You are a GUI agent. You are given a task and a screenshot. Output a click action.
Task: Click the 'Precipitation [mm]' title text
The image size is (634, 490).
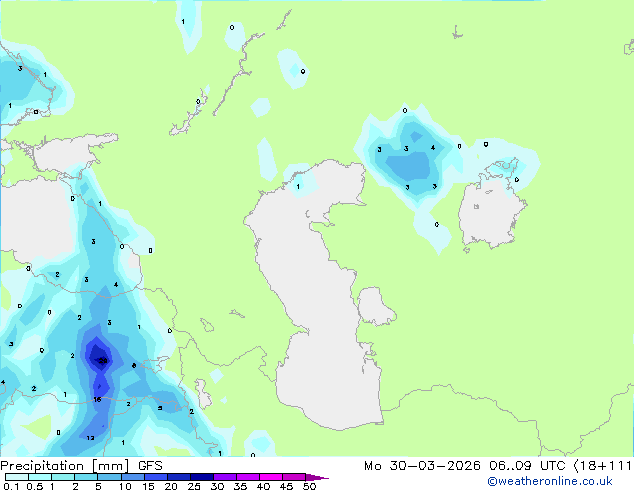(x=65, y=466)
